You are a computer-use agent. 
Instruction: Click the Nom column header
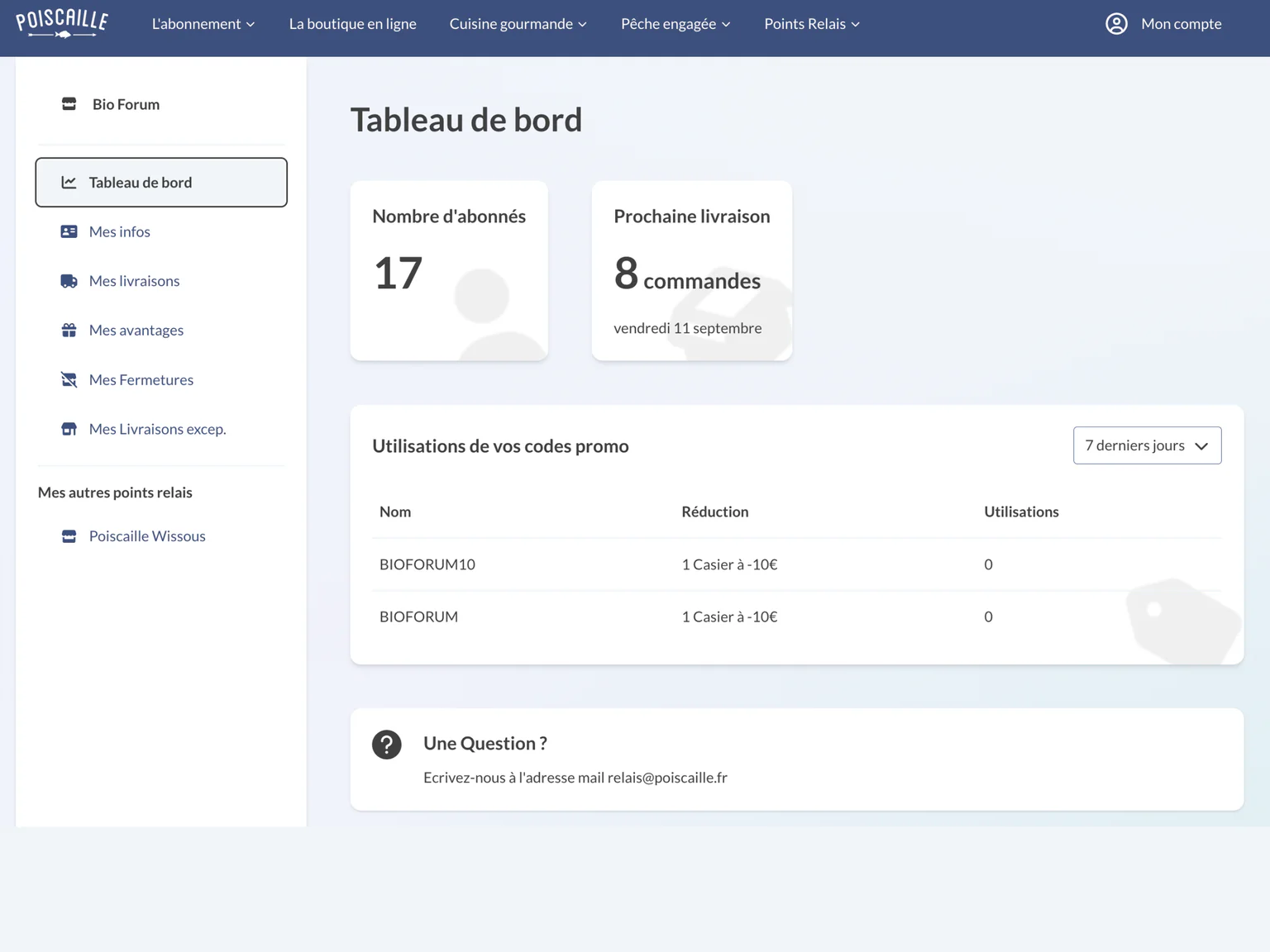[395, 512]
